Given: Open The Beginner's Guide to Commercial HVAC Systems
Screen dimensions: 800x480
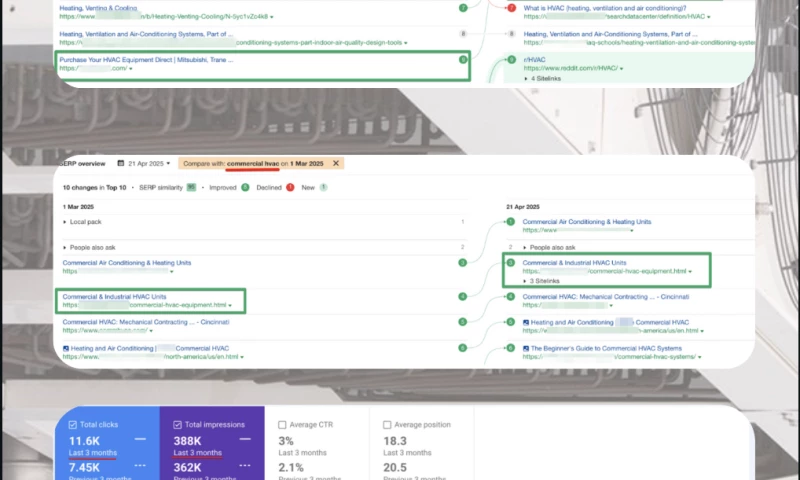Looking at the screenshot, I should (606, 348).
